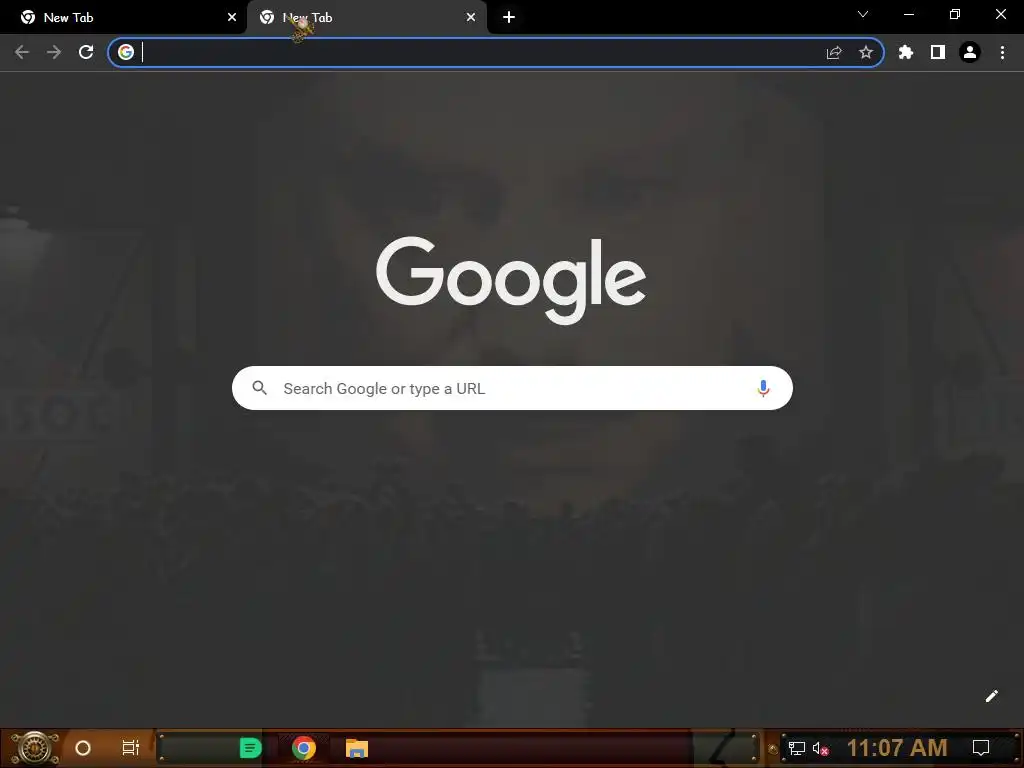
Task: Bookmark this tab with star icon
Action: pos(866,52)
